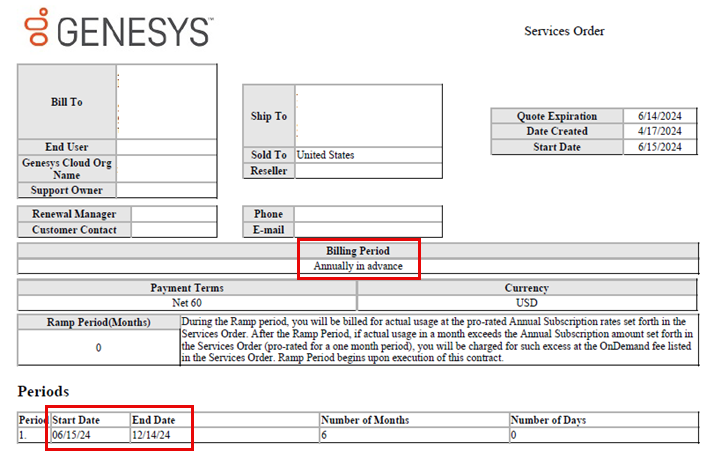Click the Genesys Cloud Org Name label

(x=67, y=168)
